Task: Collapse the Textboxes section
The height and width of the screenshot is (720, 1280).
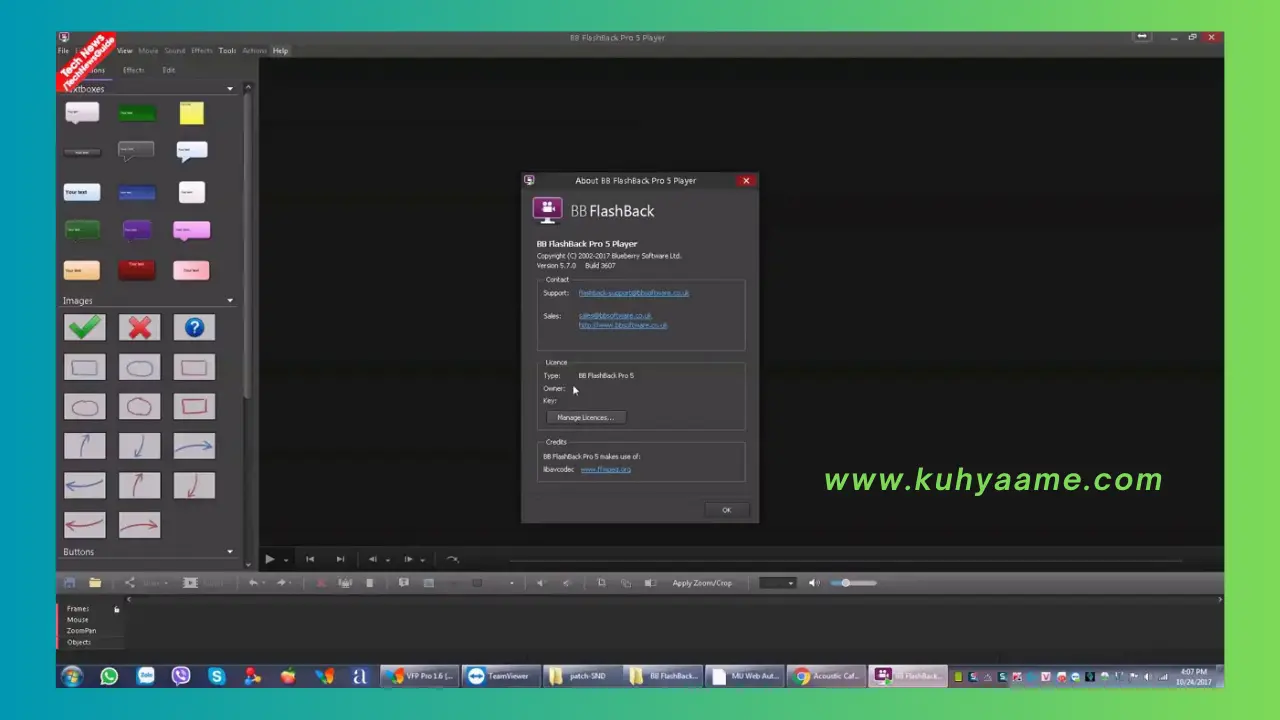Action: [x=229, y=89]
